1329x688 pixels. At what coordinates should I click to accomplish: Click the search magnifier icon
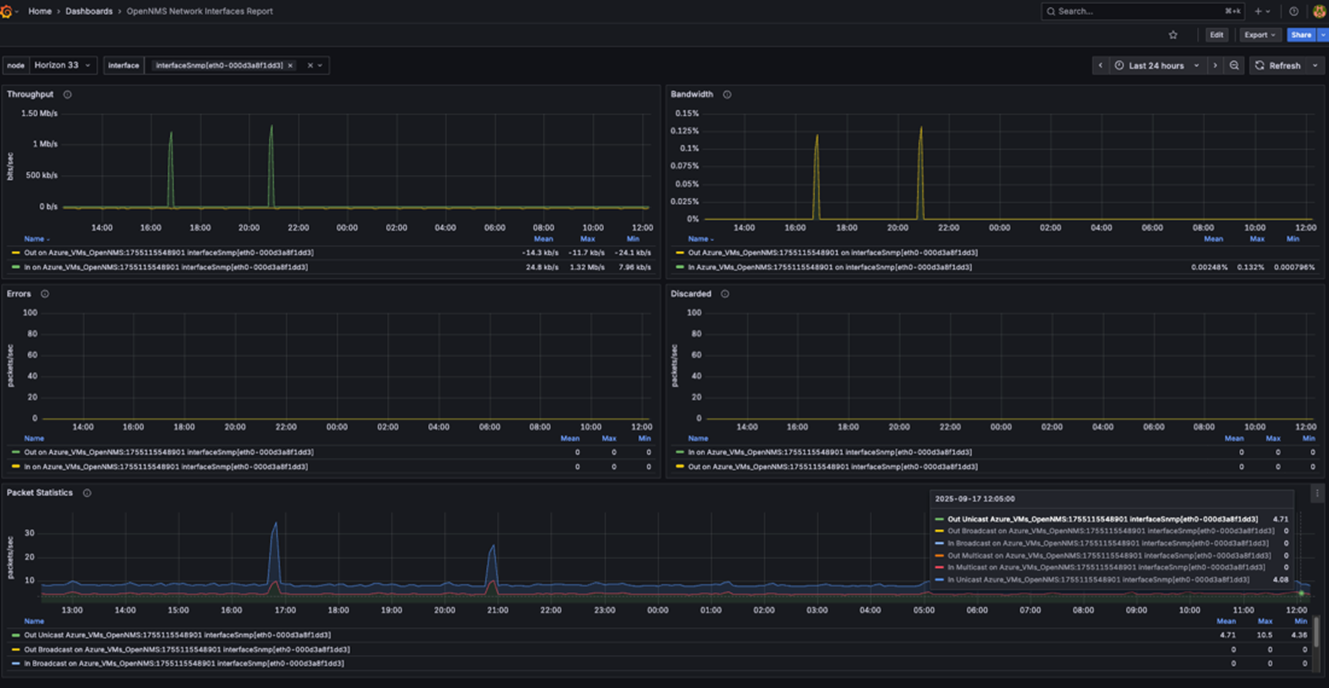[x=1051, y=11]
